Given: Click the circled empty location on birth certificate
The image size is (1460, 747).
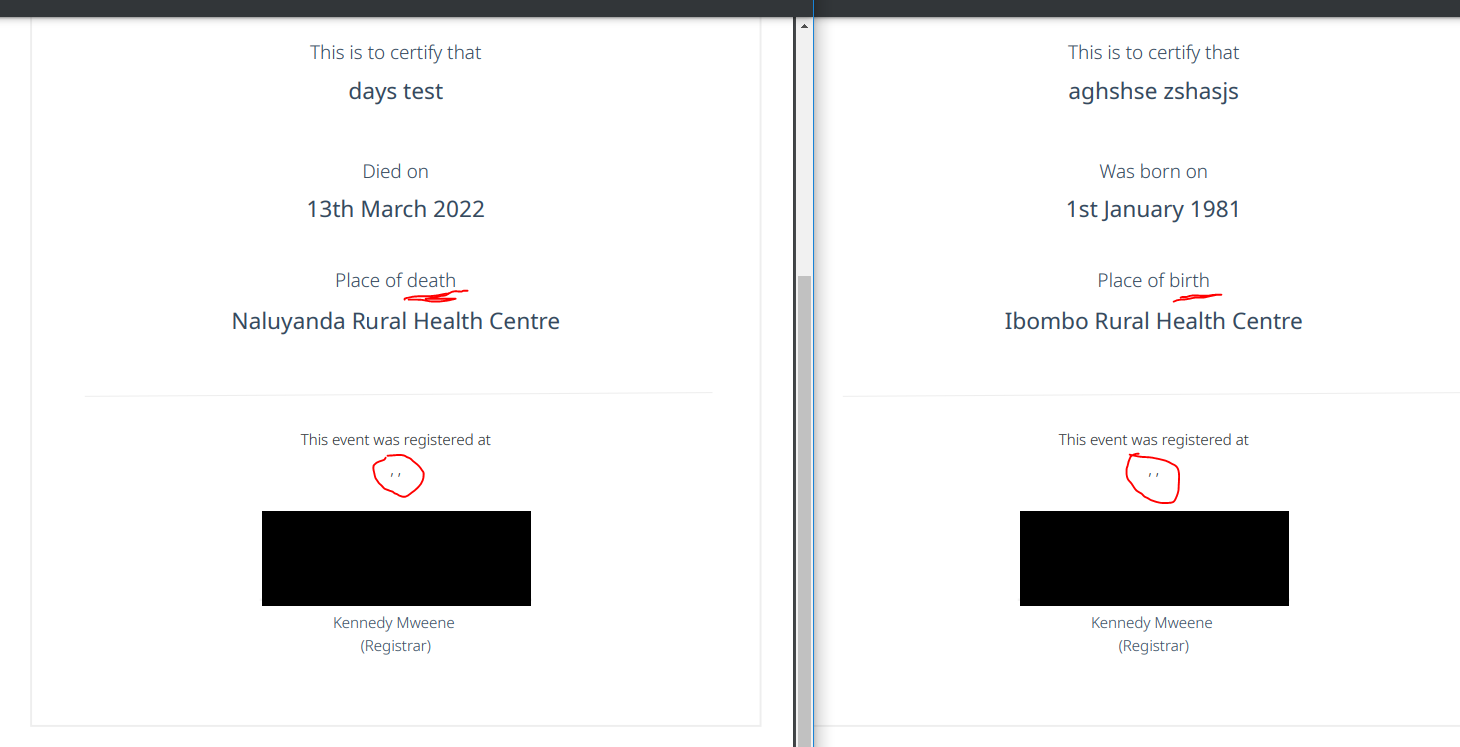Looking at the screenshot, I should [x=1154, y=475].
